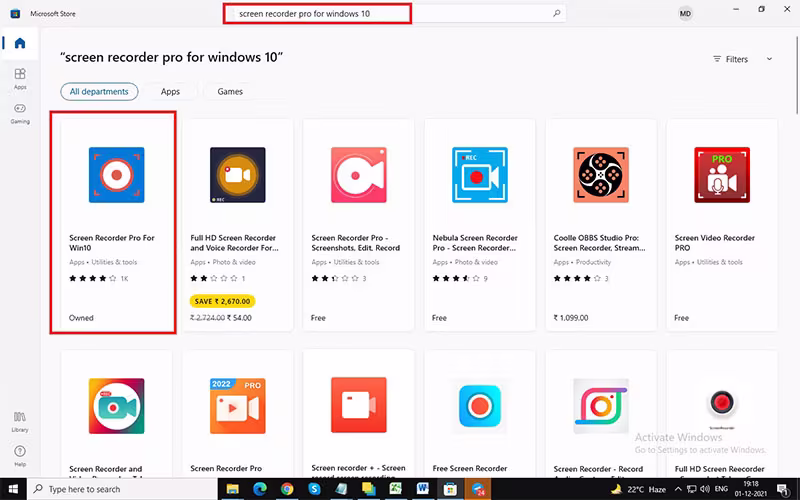
Task: Open Help in the sidebar
Action: pyautogui.click(x=20, y=456)
